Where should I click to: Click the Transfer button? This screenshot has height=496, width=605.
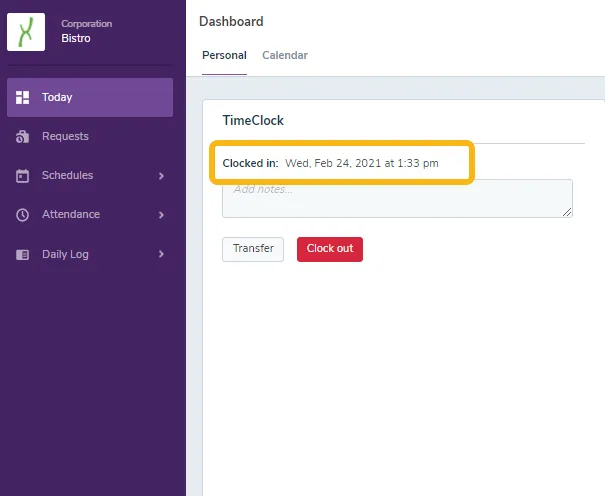tap(253, 249)
